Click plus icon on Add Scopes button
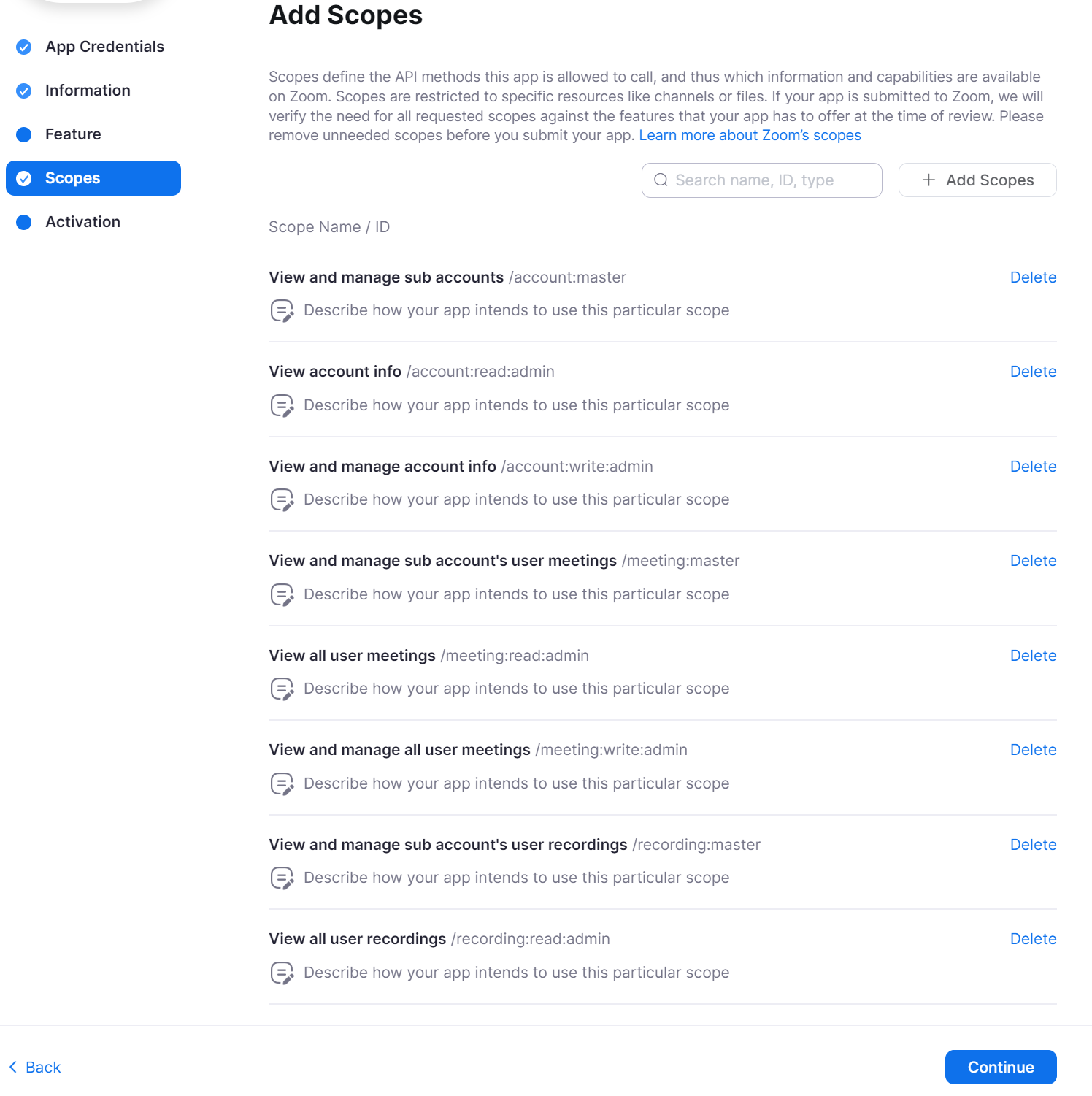 click(x=928, y=180)
